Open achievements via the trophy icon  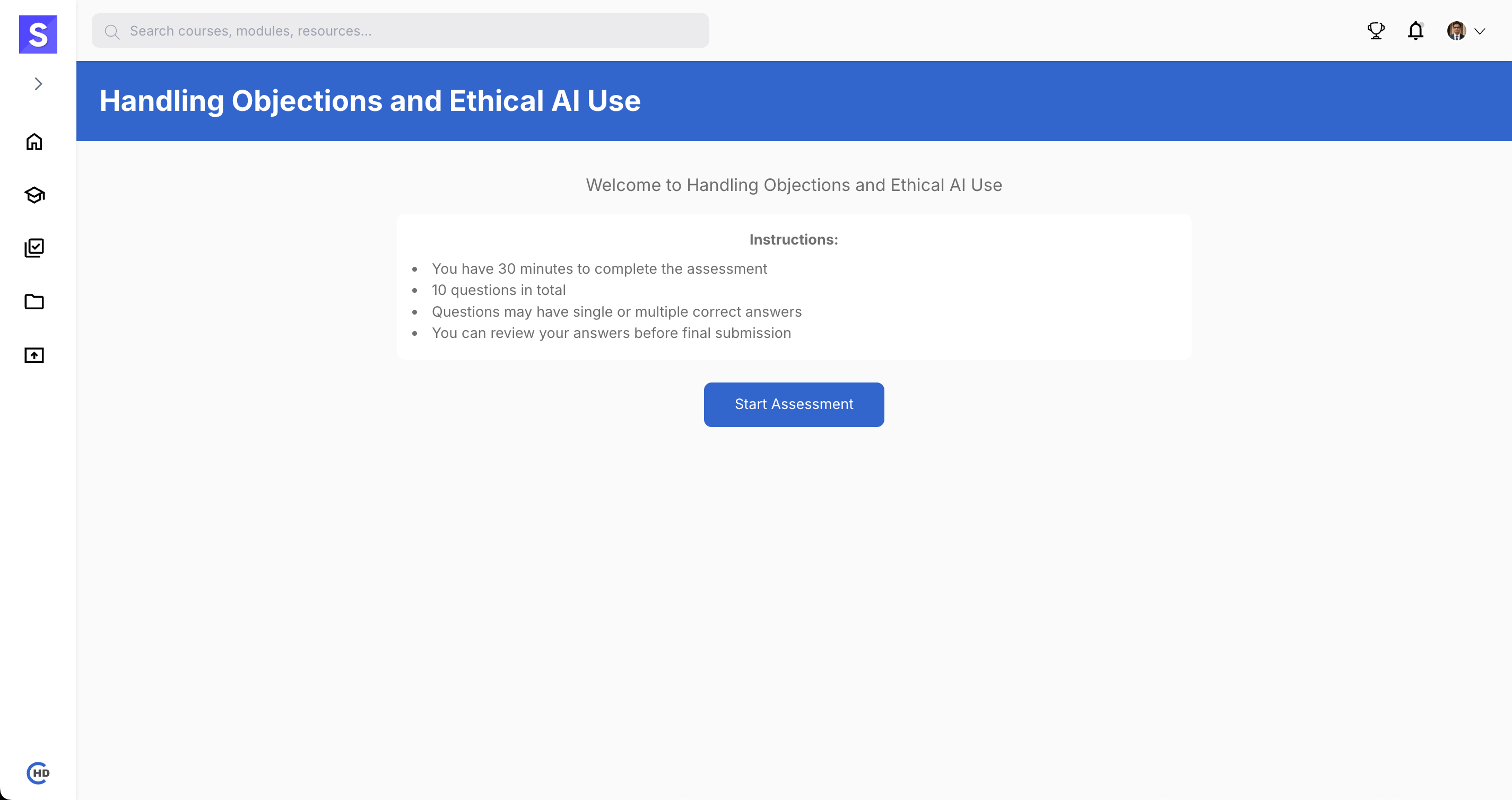click(x=1376, y=31)
